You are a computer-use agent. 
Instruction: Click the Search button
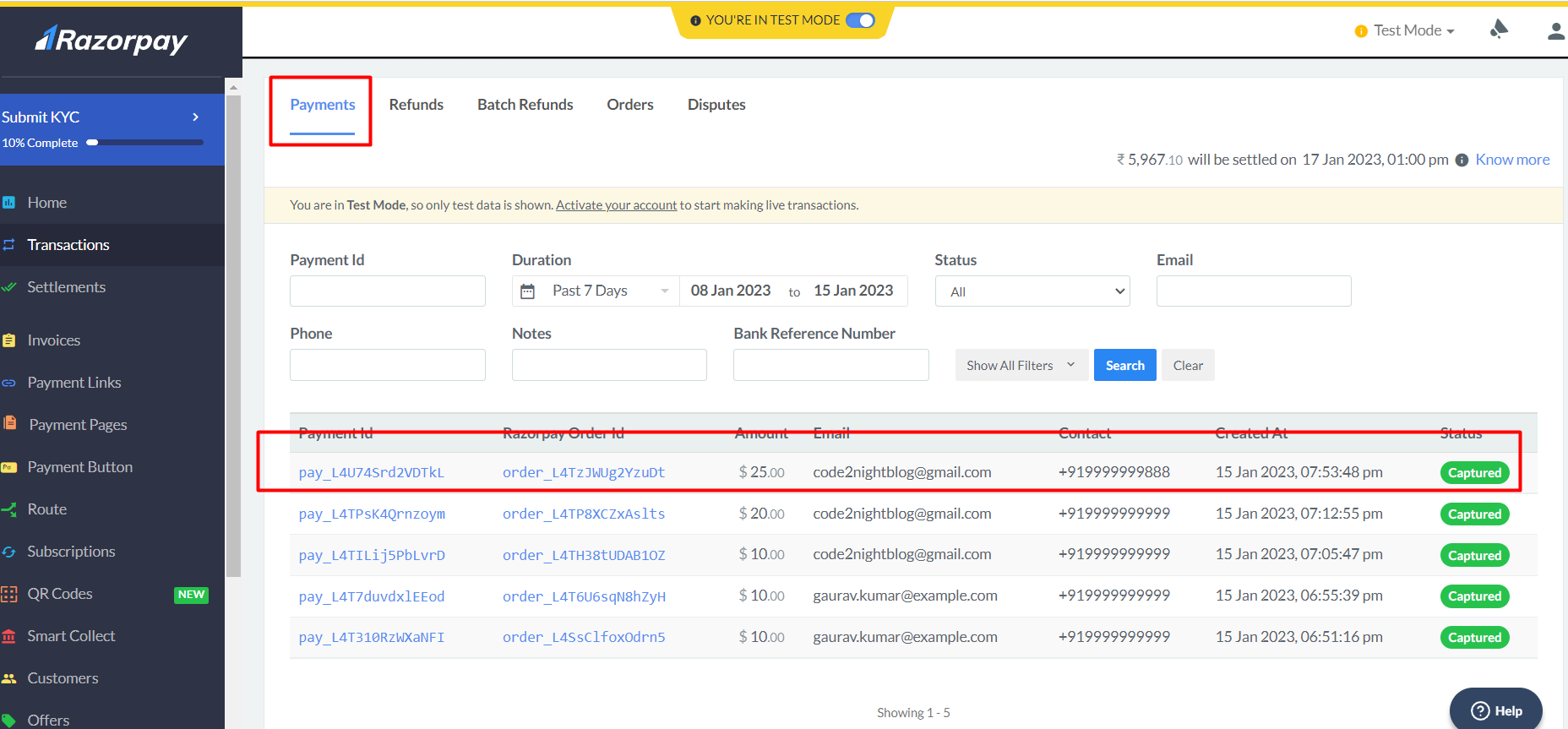tap(1125, 365)
